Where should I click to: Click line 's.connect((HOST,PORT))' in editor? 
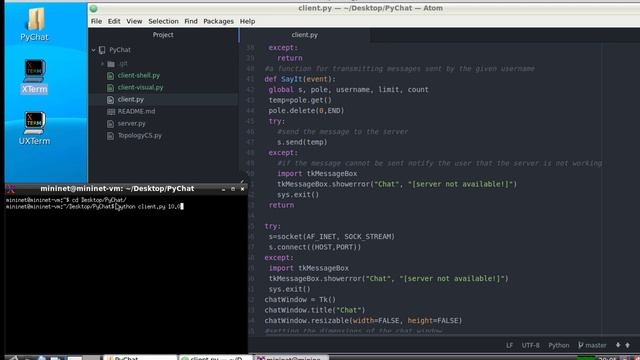[x=315, y=247]
